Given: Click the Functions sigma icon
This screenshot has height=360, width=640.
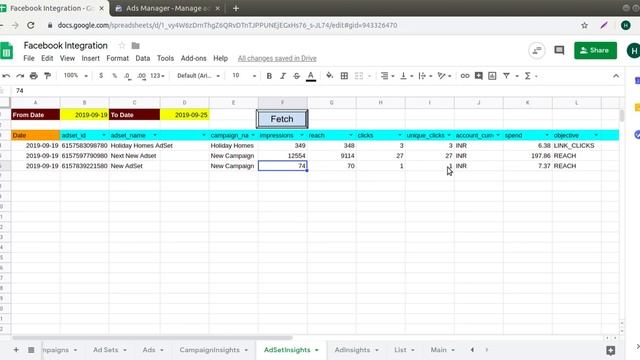Looking at the screenshot, I should [527, 76].
